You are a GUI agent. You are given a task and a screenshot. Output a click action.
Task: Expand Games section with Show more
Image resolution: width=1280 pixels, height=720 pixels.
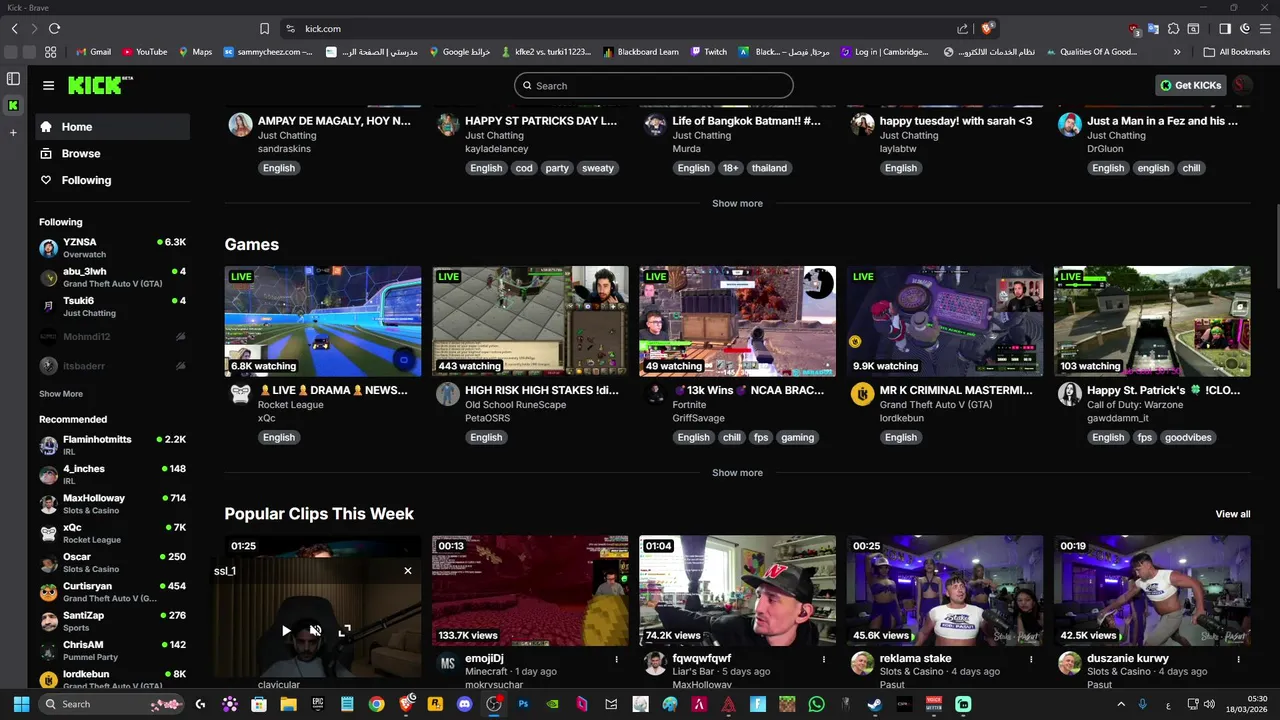pyautogui.click(x=737, y=472)
